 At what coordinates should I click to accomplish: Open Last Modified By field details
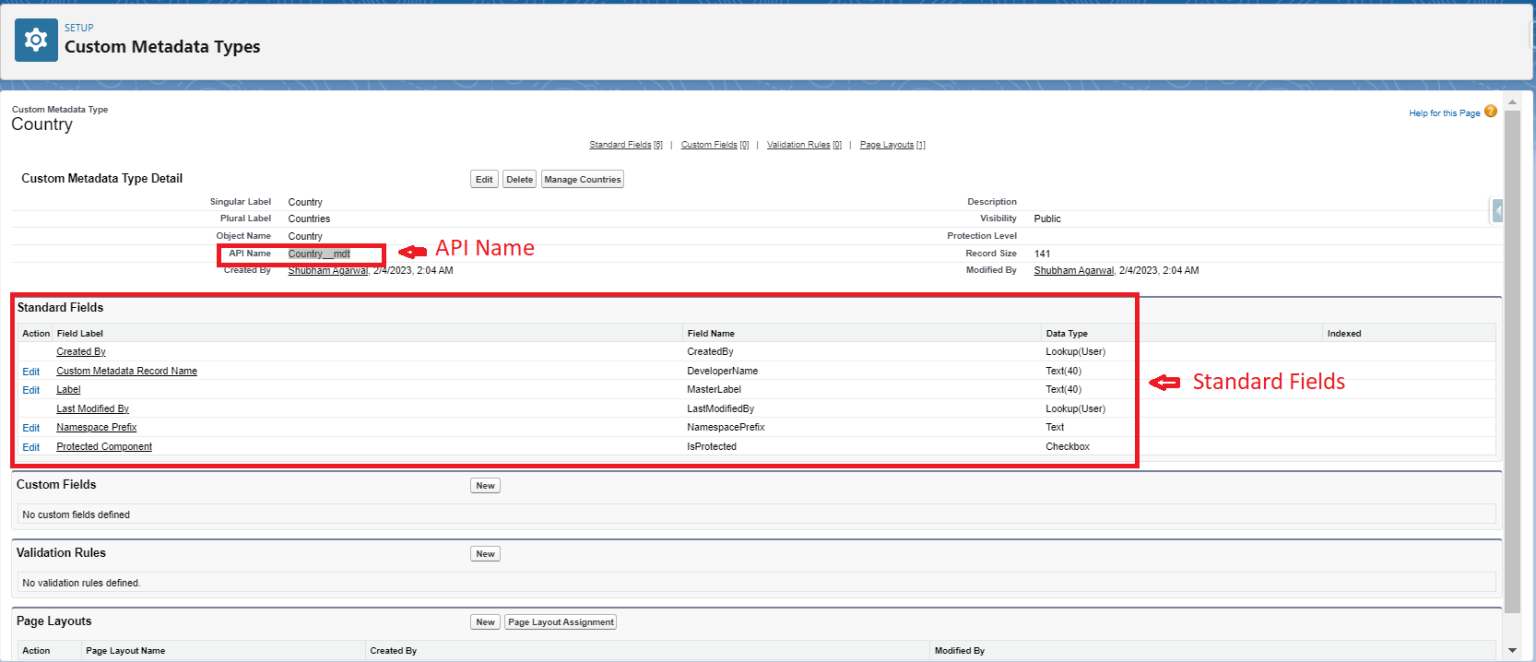pos(92,408)
